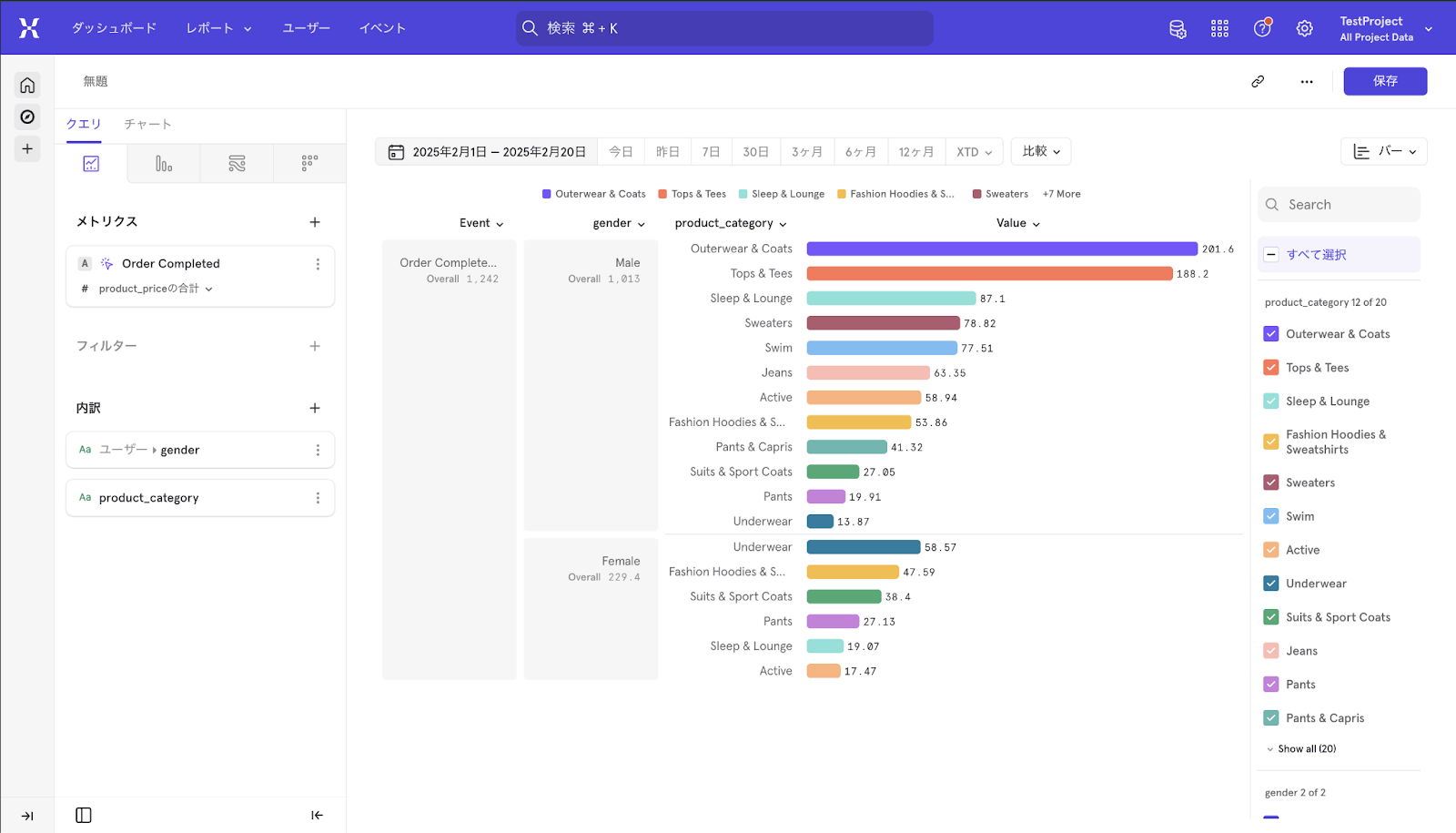
Task: Click the Outerwear & Coats purple bar
Action: point(1001,249)
